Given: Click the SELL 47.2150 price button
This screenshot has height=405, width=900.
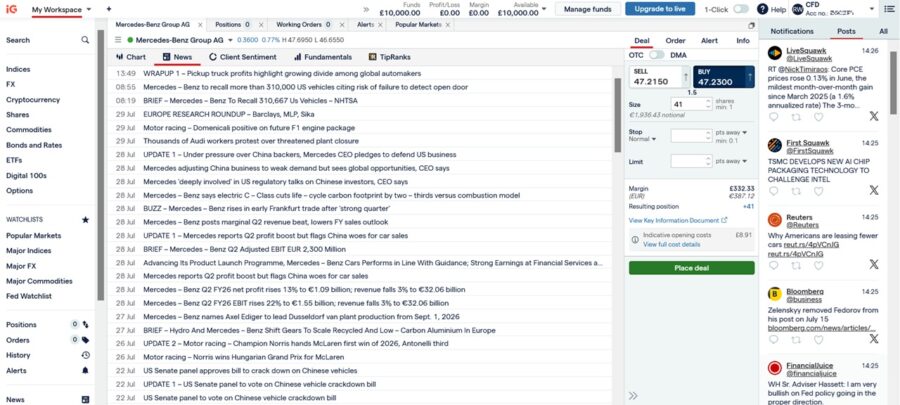Looking at the screenshot, I should click(x=660, y=77).
